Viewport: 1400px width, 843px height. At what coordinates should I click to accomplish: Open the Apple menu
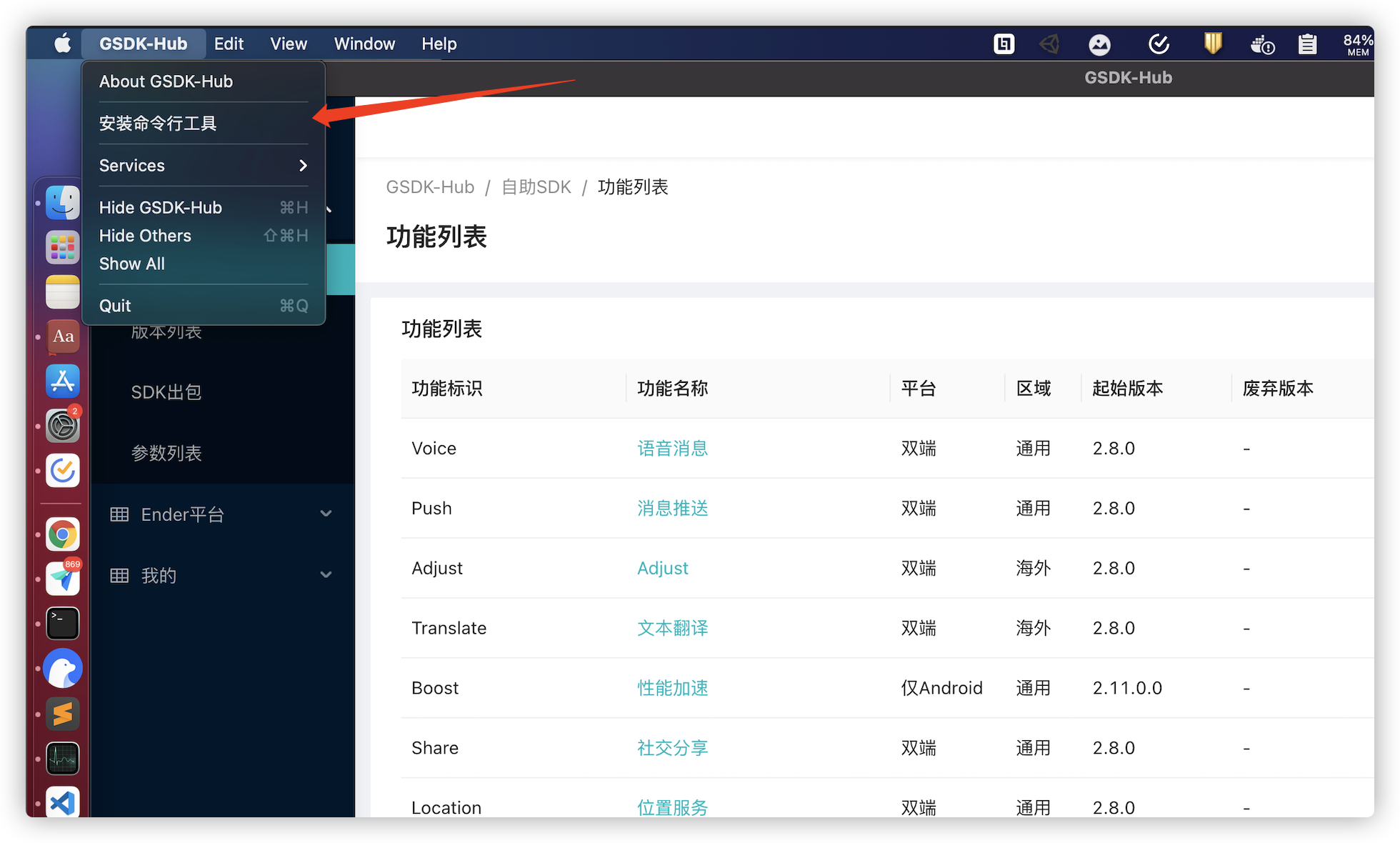tap(63, 44)
